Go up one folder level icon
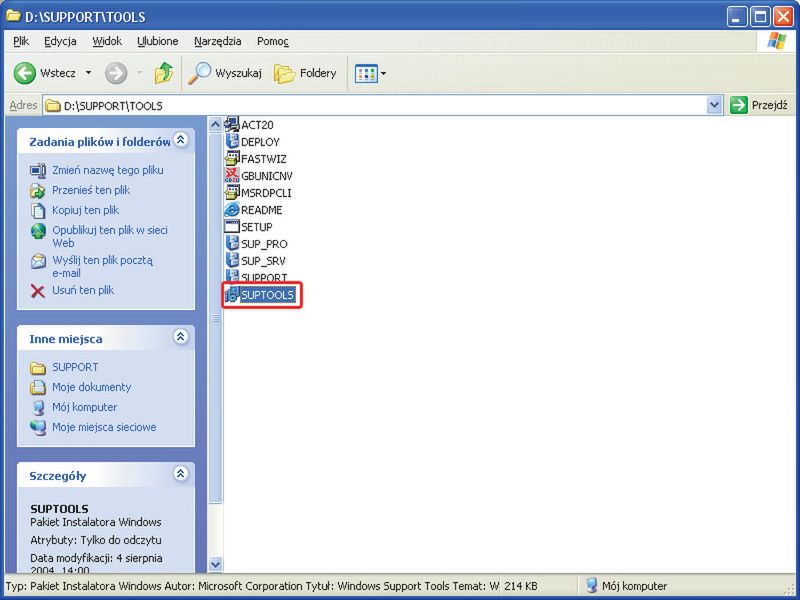Viewport: 800px width, 600px height. (x=164, y=73)
